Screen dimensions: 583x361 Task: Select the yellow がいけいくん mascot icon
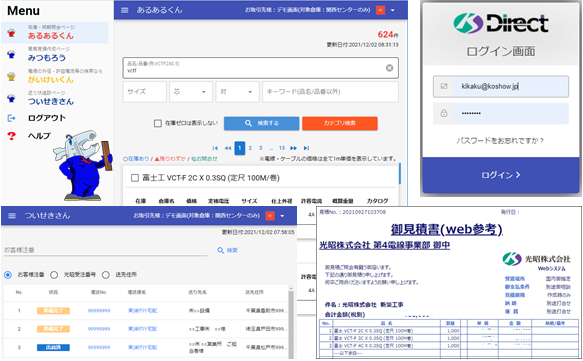click(12, 77)
